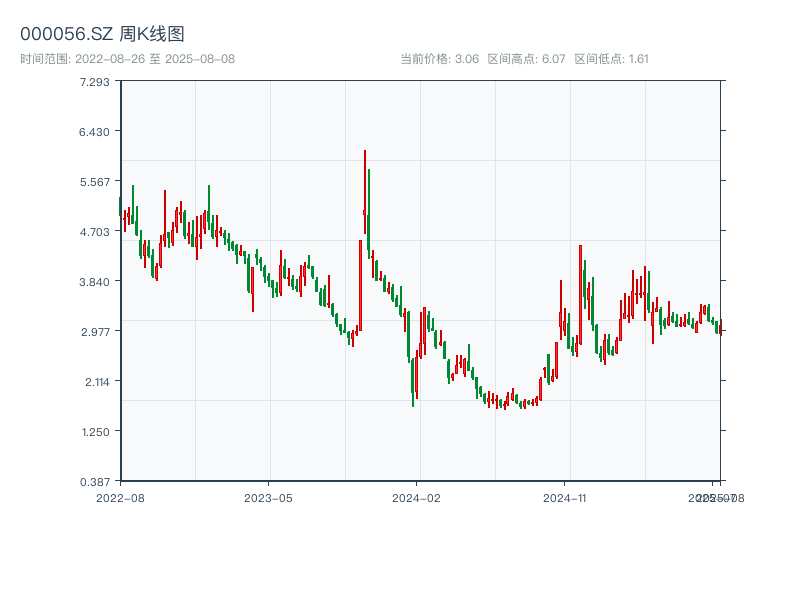Click the y-axis value 3.840
The height and width of the screenshot is (600, 800).
pyautogui.click(x=94, y=282)
